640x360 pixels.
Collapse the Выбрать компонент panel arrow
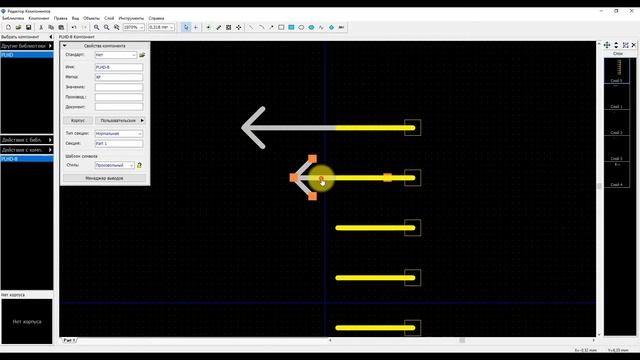click(51, 37)
